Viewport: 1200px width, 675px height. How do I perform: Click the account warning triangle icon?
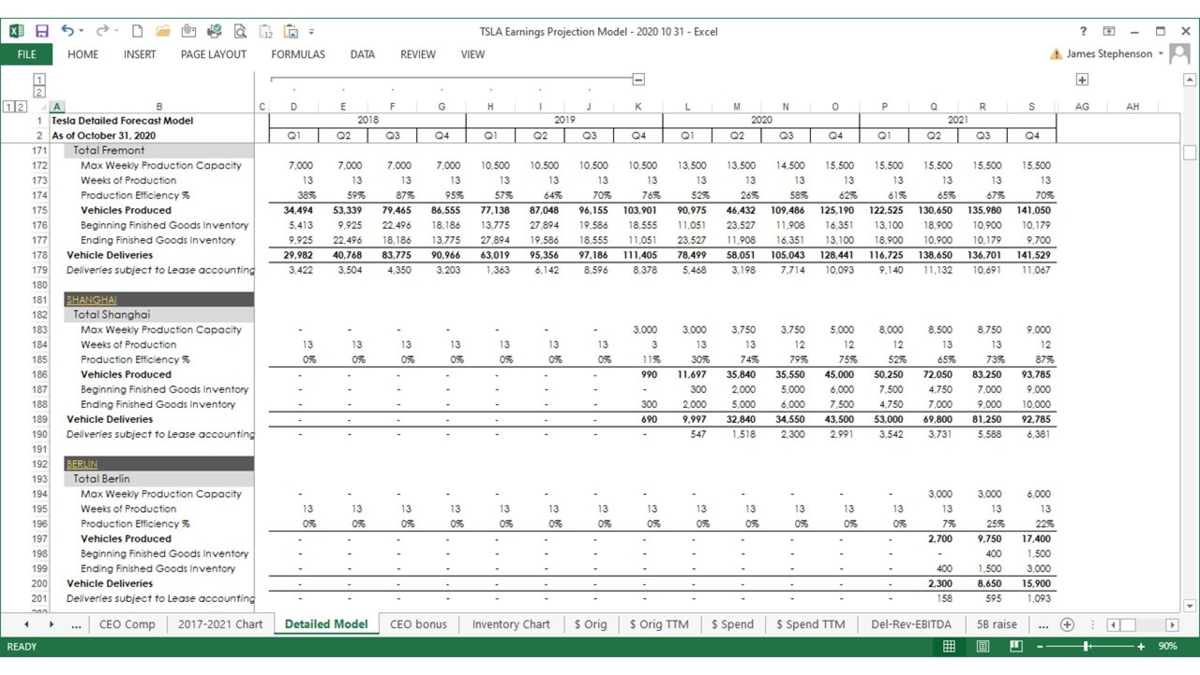[x=1056, y=54]
